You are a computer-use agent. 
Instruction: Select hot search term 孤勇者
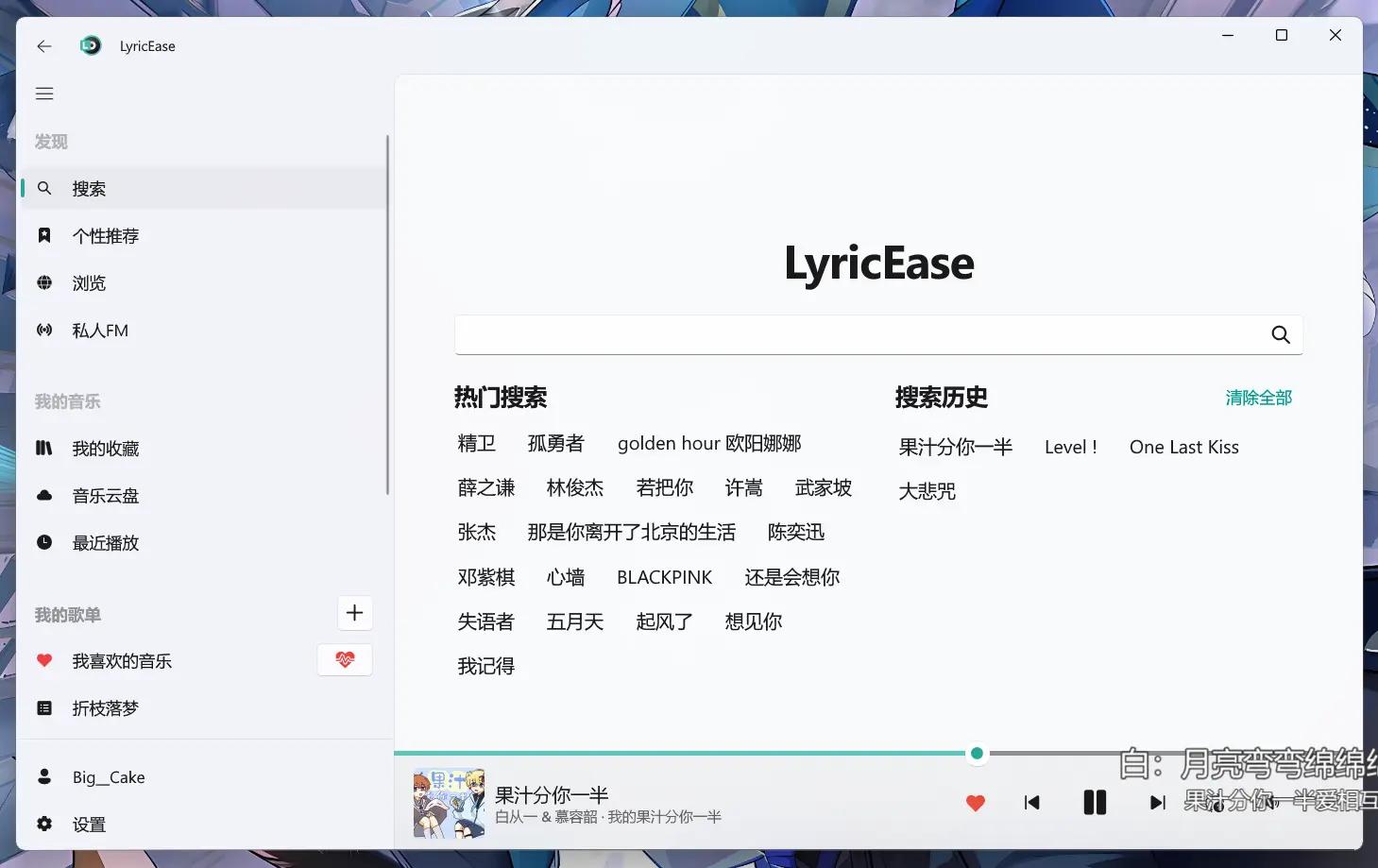(555, 444)
